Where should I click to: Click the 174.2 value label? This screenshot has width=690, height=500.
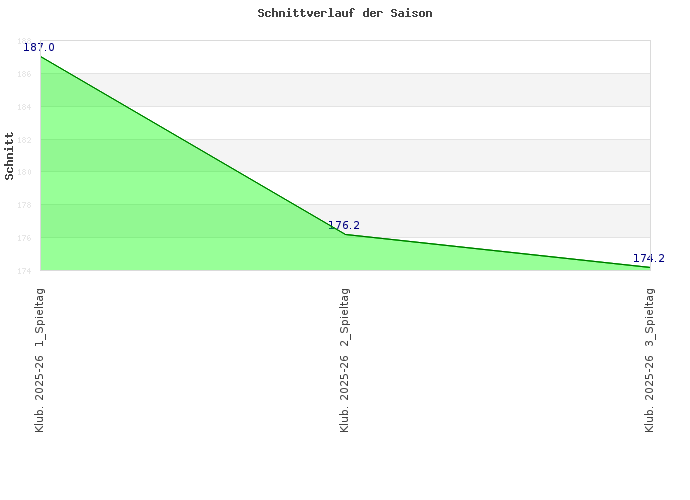point(648,258)
